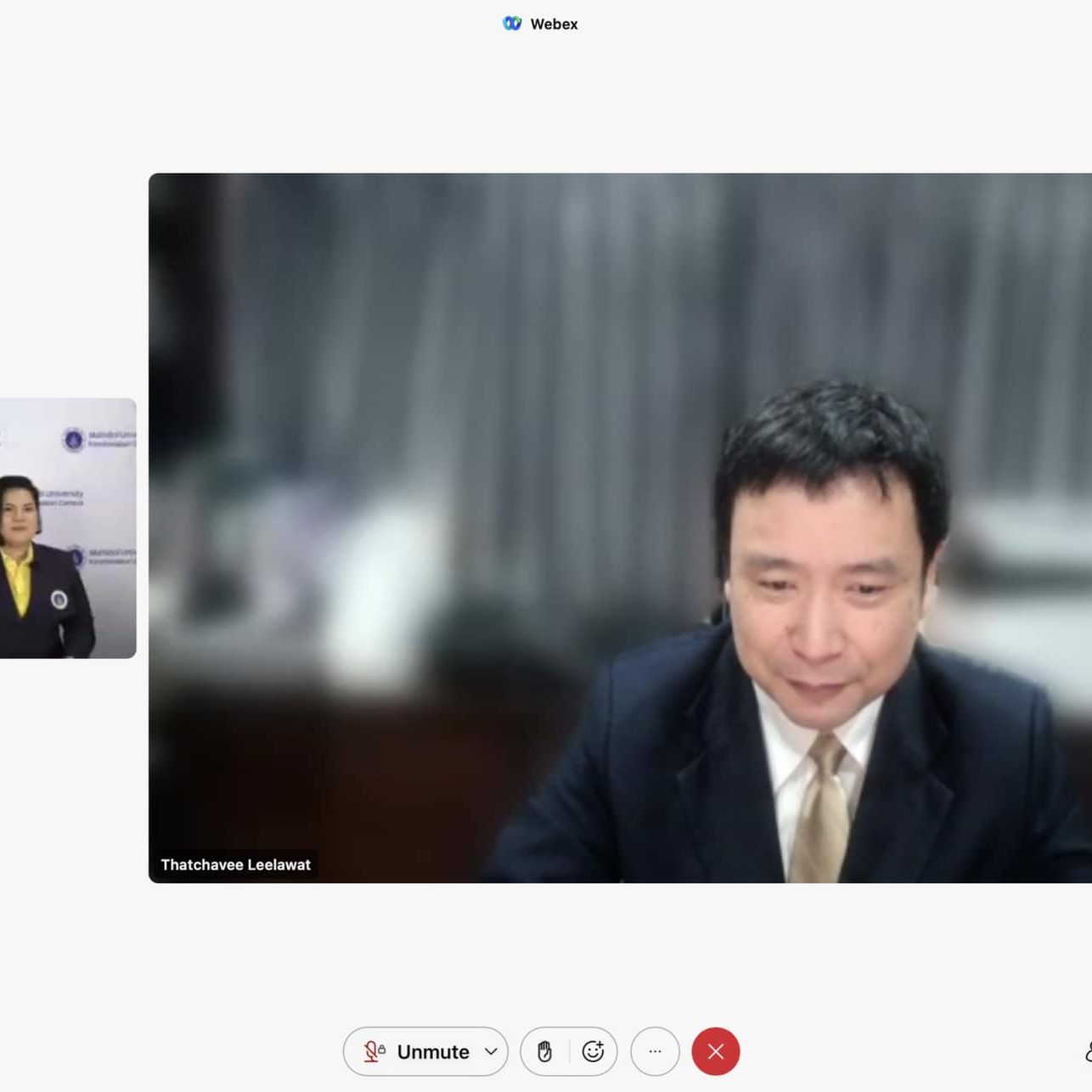Toggle Unmute to enable your microphone
The image size is (1092, 1092).
pyautogui.click(x=432, y=1052)
